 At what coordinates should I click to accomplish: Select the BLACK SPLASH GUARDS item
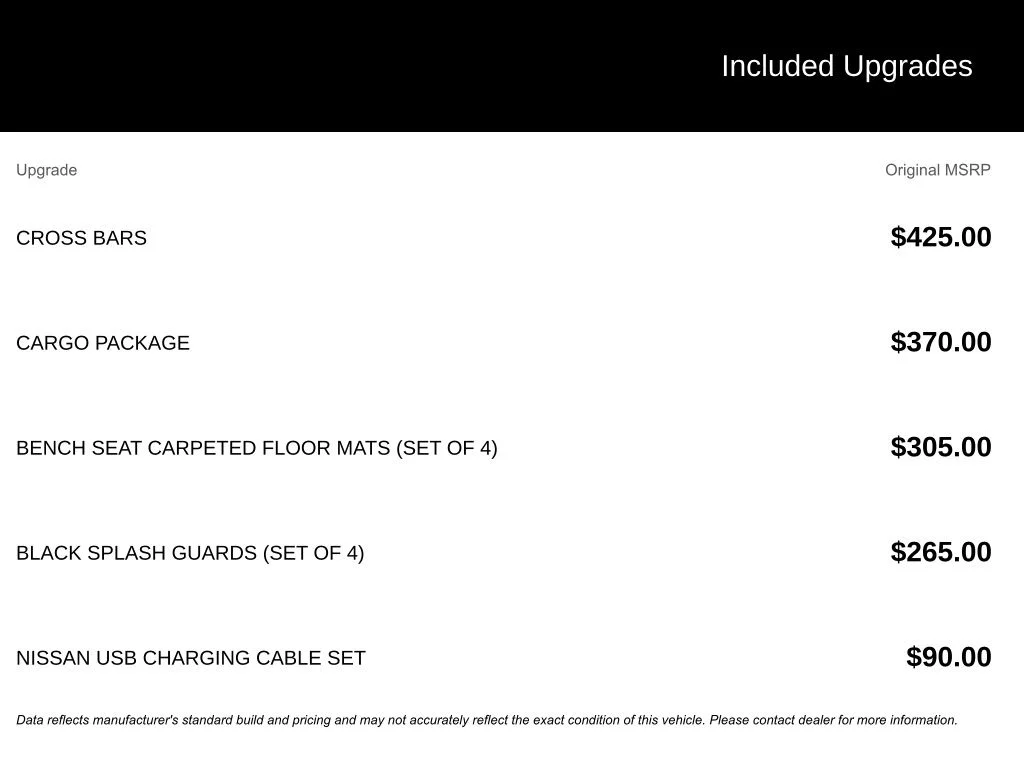190,553
